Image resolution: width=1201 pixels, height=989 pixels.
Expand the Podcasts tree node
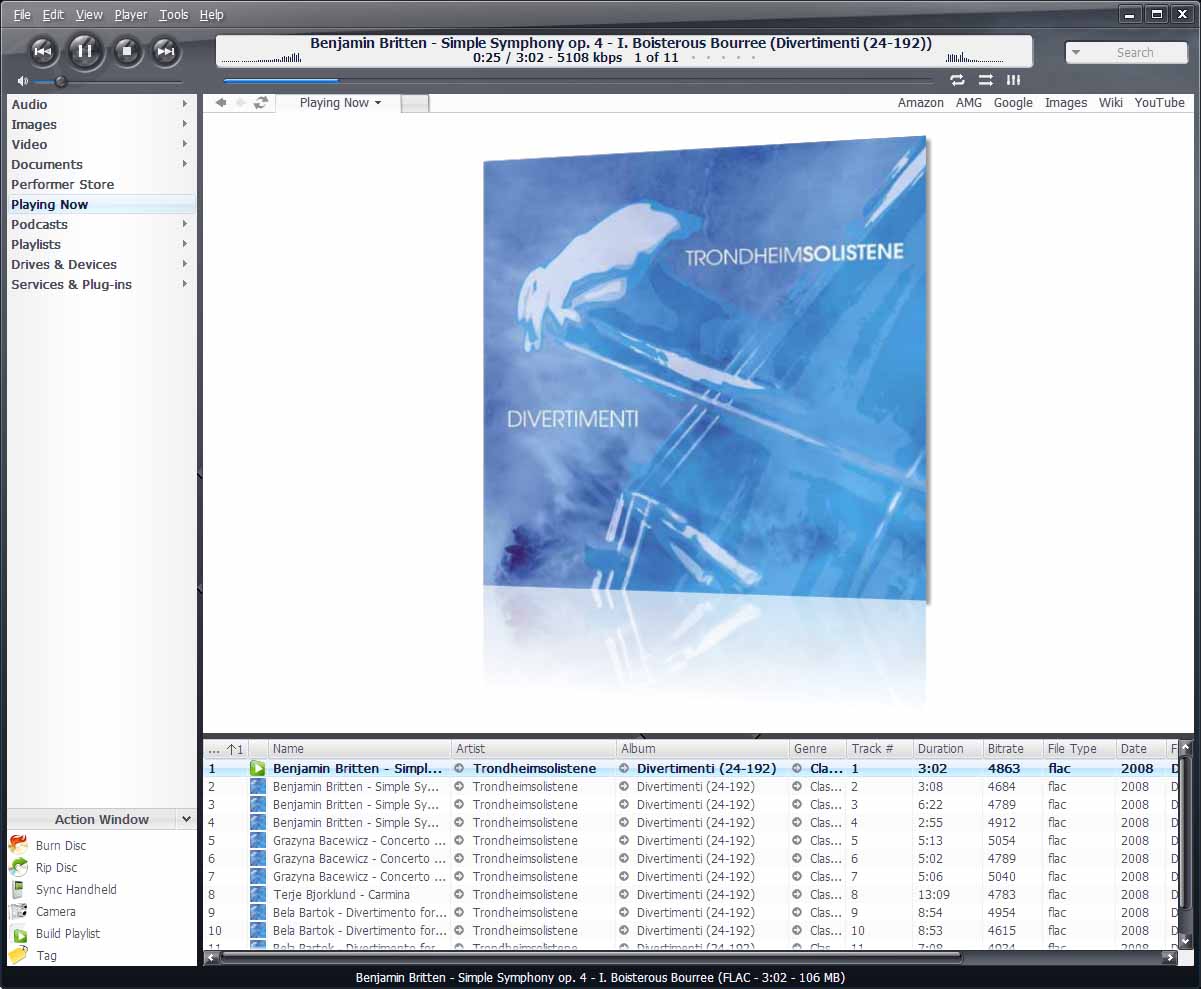point(185,224)
